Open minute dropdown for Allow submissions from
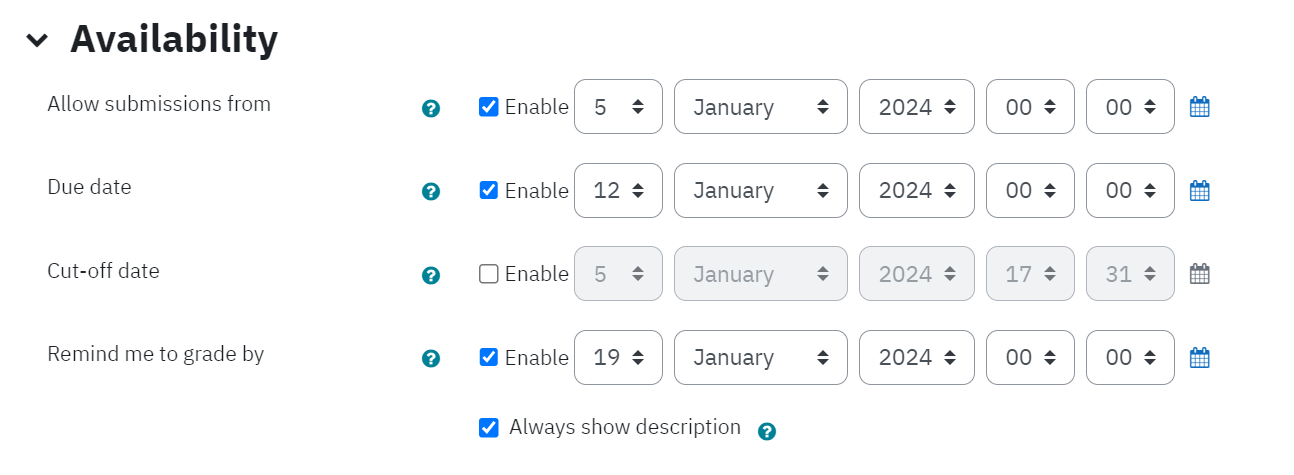This screenshot has height=475, width=1294. click(1130, 107)
